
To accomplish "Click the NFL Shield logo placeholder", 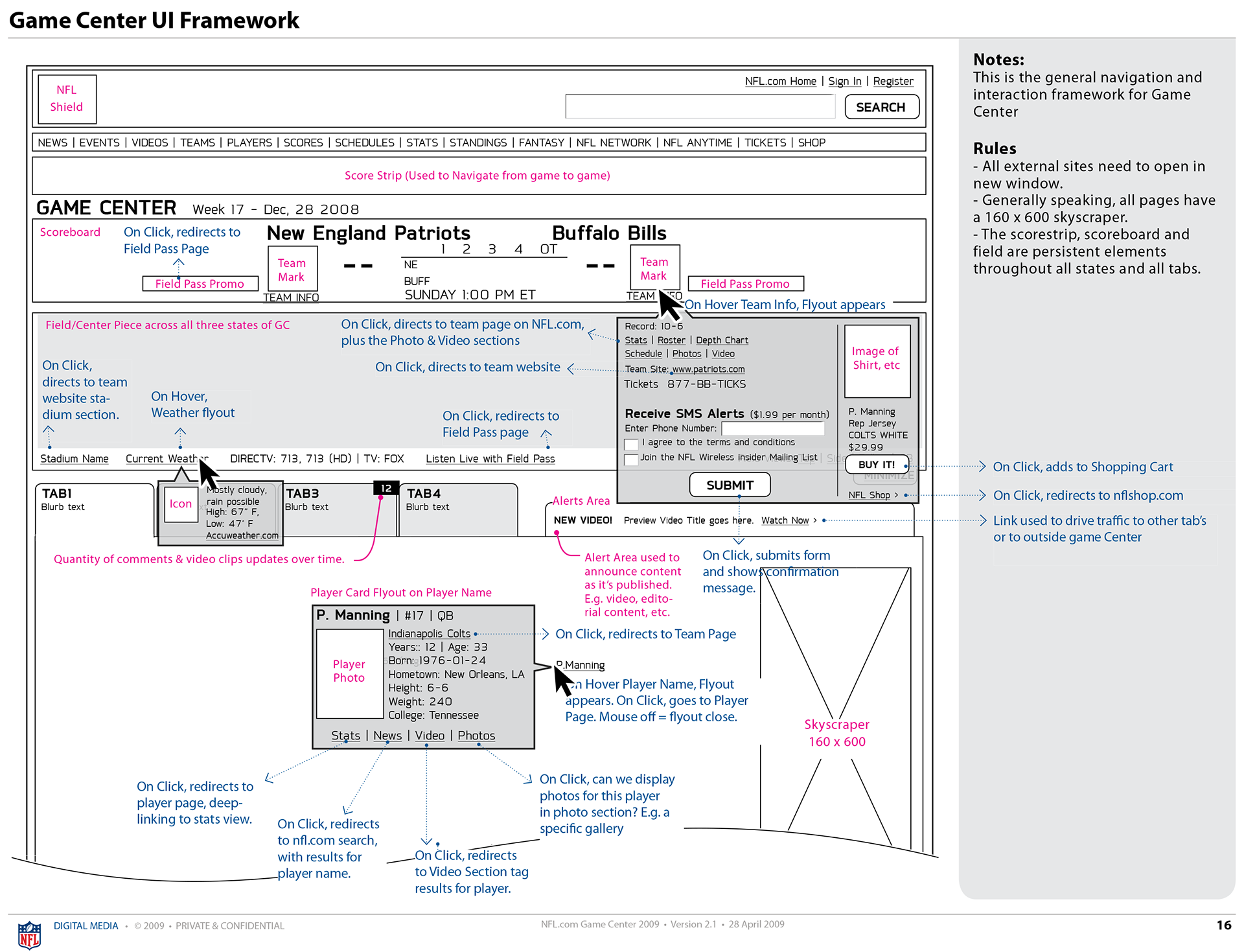I will (x=67, y=99).
